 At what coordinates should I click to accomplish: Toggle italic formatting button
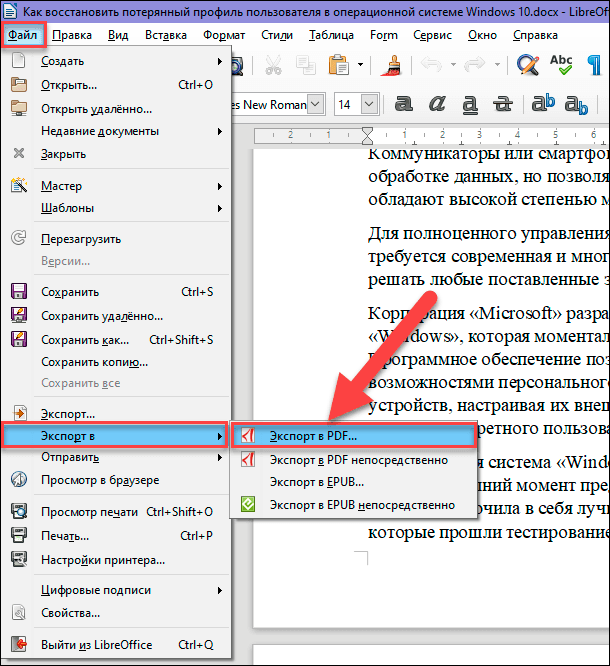[437, 104]
